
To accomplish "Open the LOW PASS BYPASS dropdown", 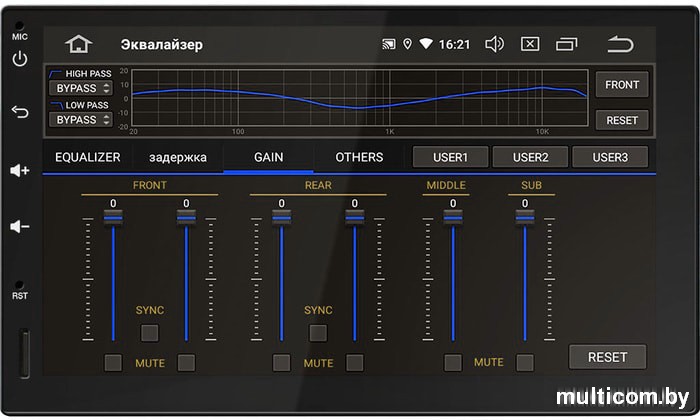I will pyautogui.click(x=81, y=120).
